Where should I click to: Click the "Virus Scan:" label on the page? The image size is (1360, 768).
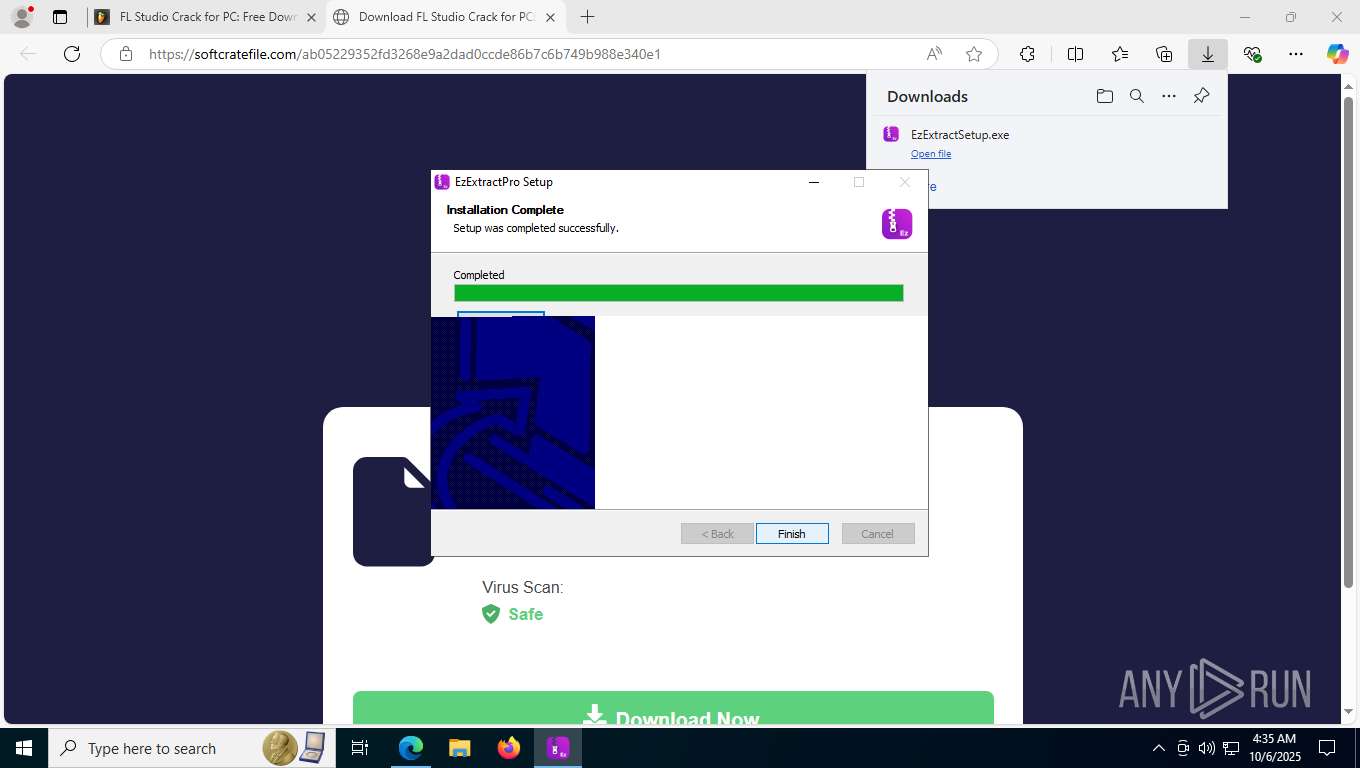pyautogui.click(x=523, y=587)
